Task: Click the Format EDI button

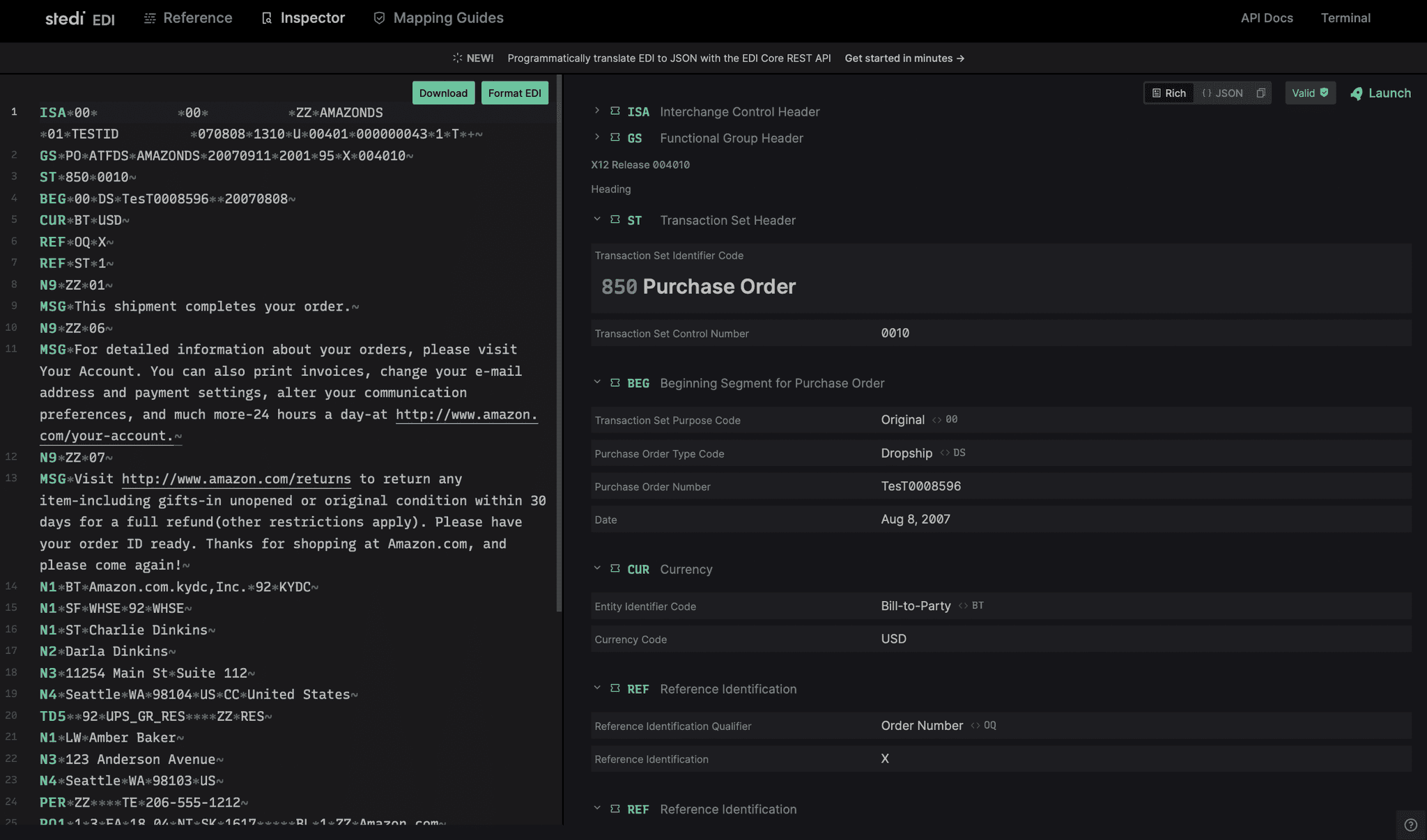Action: 514,93
